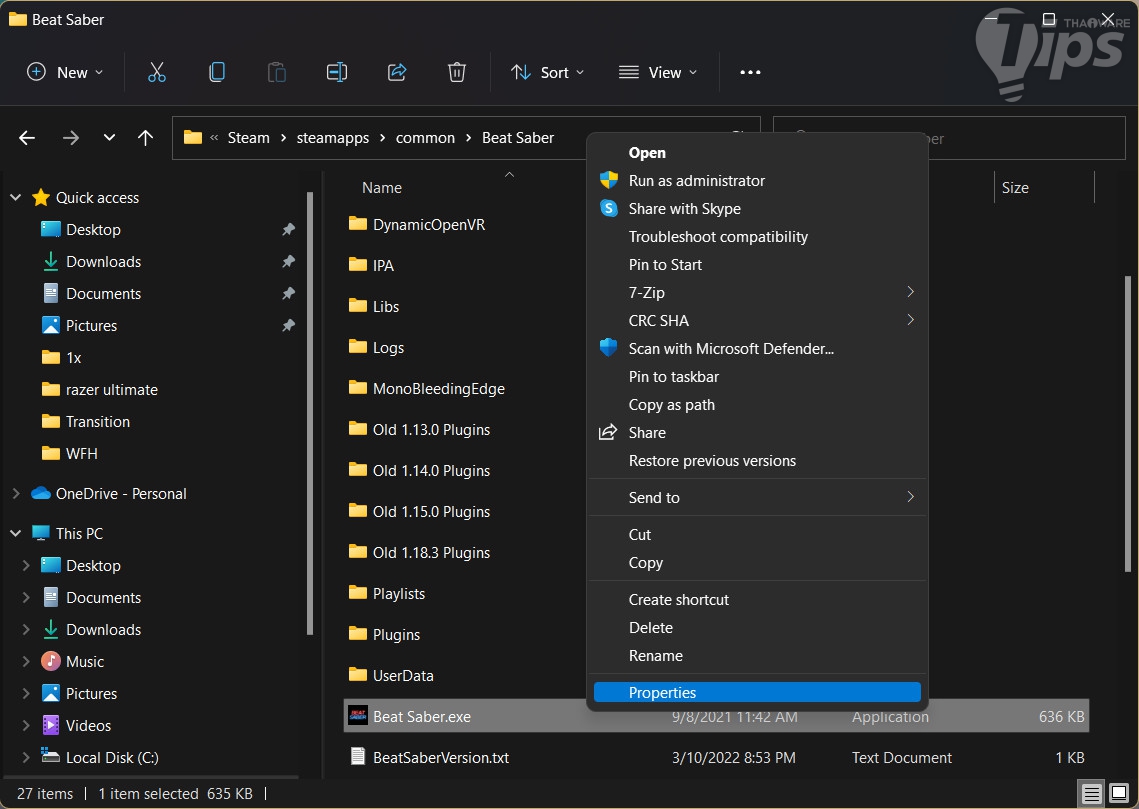This screenshot has width=1139, height=809.
Task: Go up one folder with Up arrow
Action: (146, 138)
